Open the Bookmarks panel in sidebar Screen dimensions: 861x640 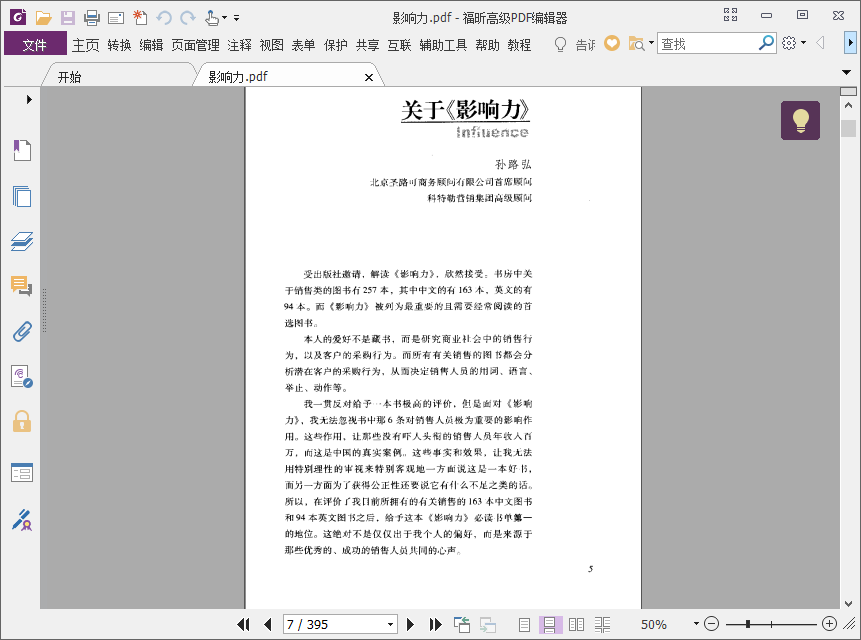[x=22, y=150]
